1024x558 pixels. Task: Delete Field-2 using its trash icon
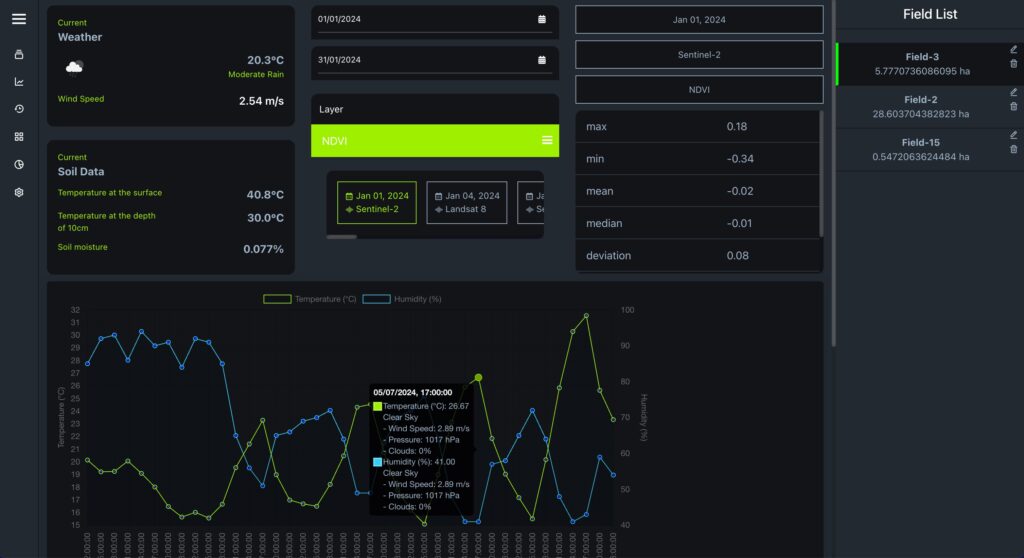[1013, 106]
